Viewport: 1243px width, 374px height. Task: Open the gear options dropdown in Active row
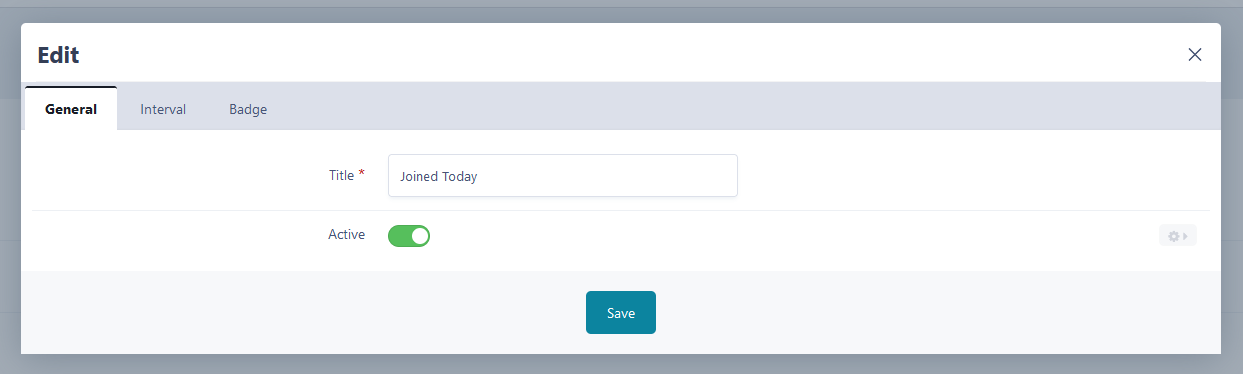click(1178, 237)
